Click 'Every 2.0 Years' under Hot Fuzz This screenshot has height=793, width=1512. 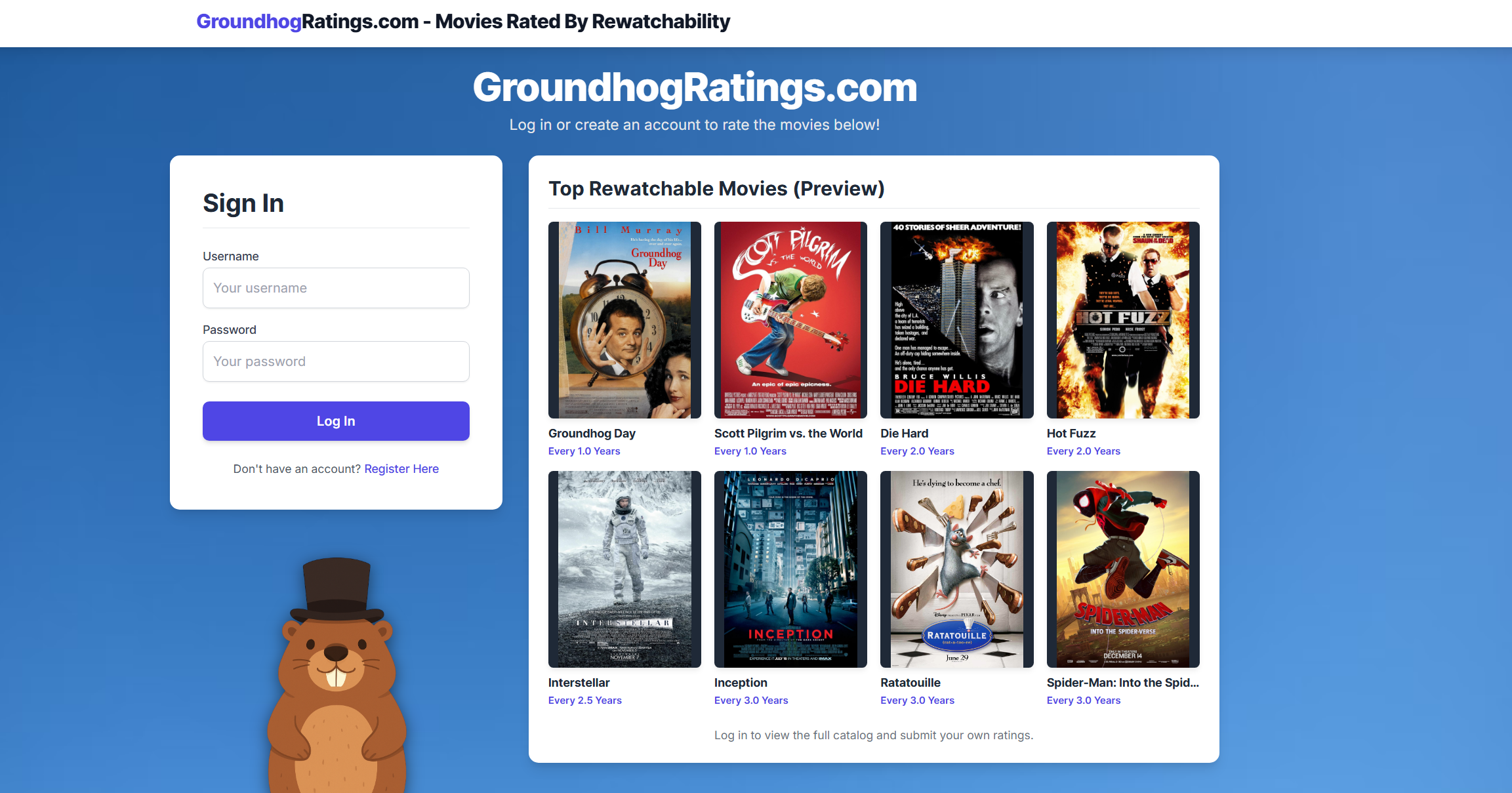click(x=1084, y=451)
